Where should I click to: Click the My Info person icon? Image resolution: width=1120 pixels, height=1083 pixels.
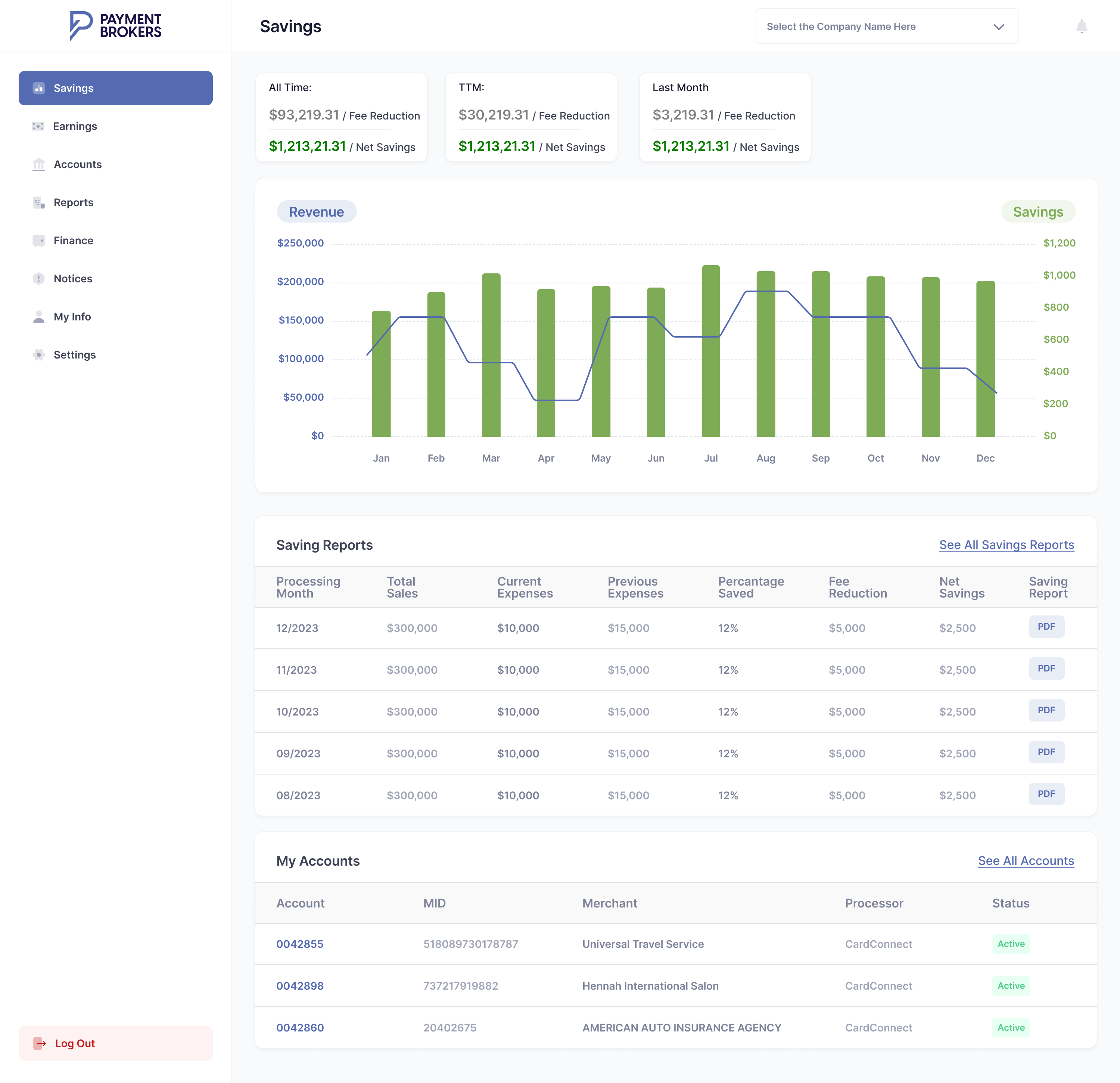tap(38, 317)
